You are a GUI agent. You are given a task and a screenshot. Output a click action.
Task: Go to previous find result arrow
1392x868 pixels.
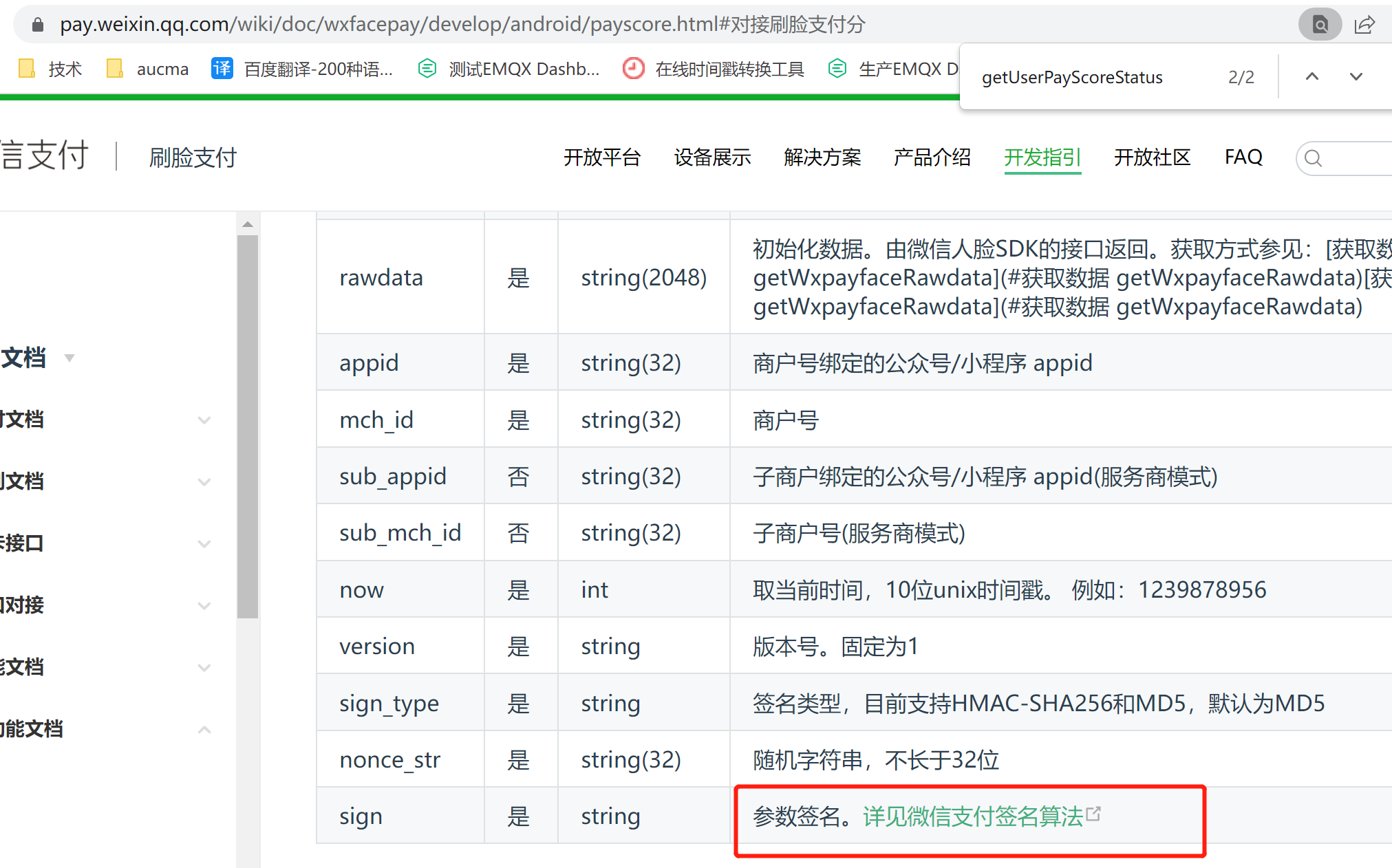tap(1311, 76)
